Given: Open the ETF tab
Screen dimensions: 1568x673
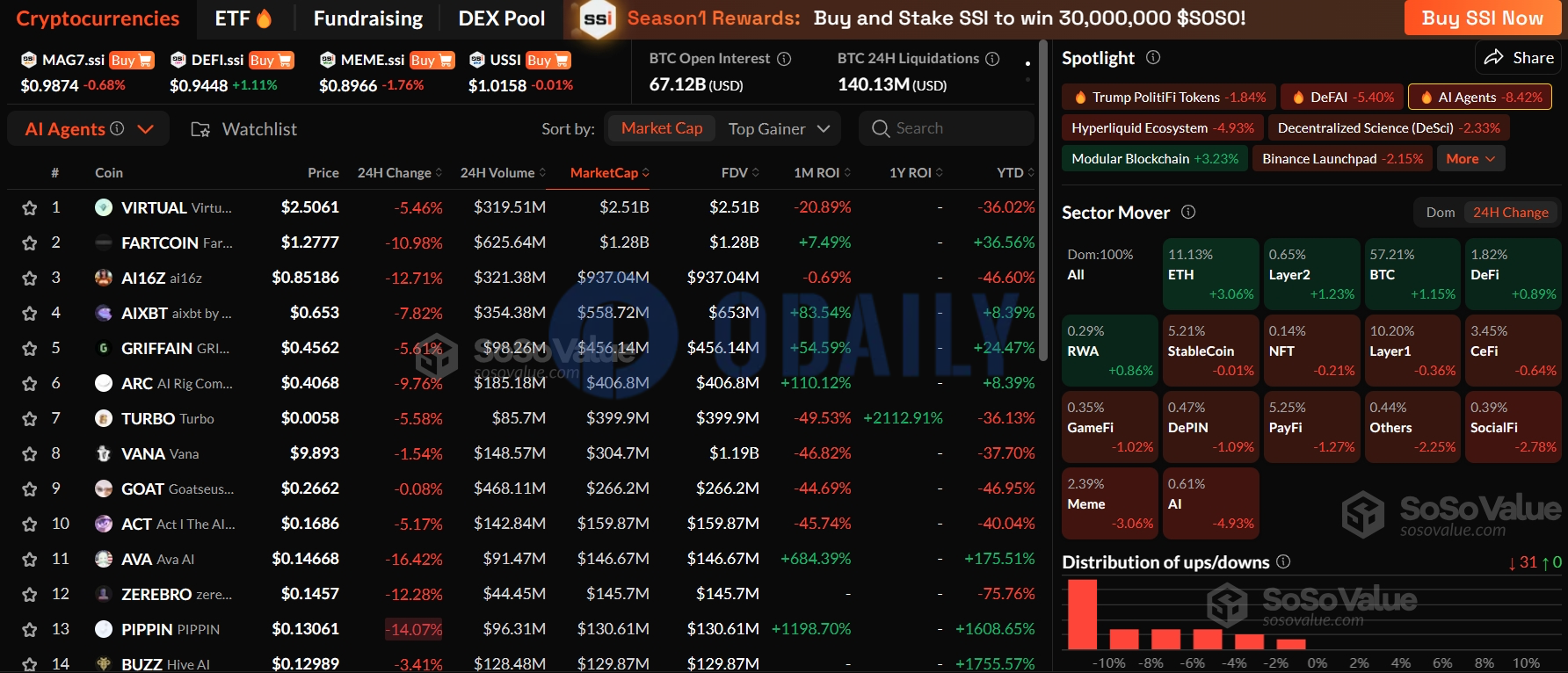Looking at the screenshot, I should 243,18.
